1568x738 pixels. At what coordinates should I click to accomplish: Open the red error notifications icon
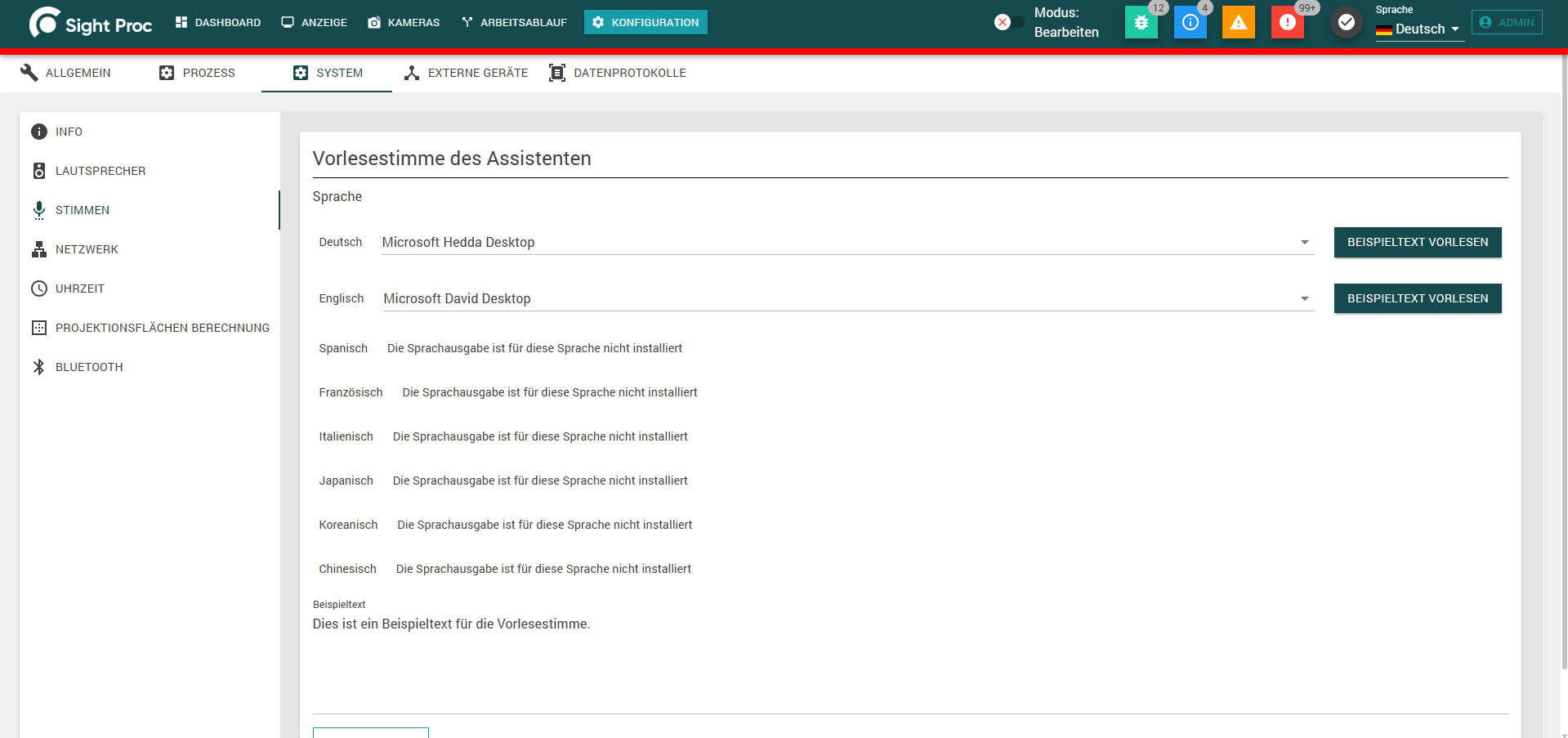point(1288,22)
